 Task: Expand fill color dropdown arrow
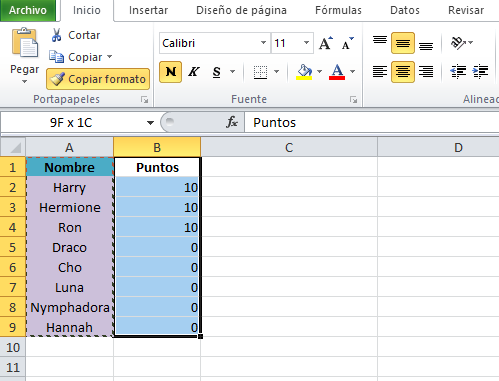319,72
